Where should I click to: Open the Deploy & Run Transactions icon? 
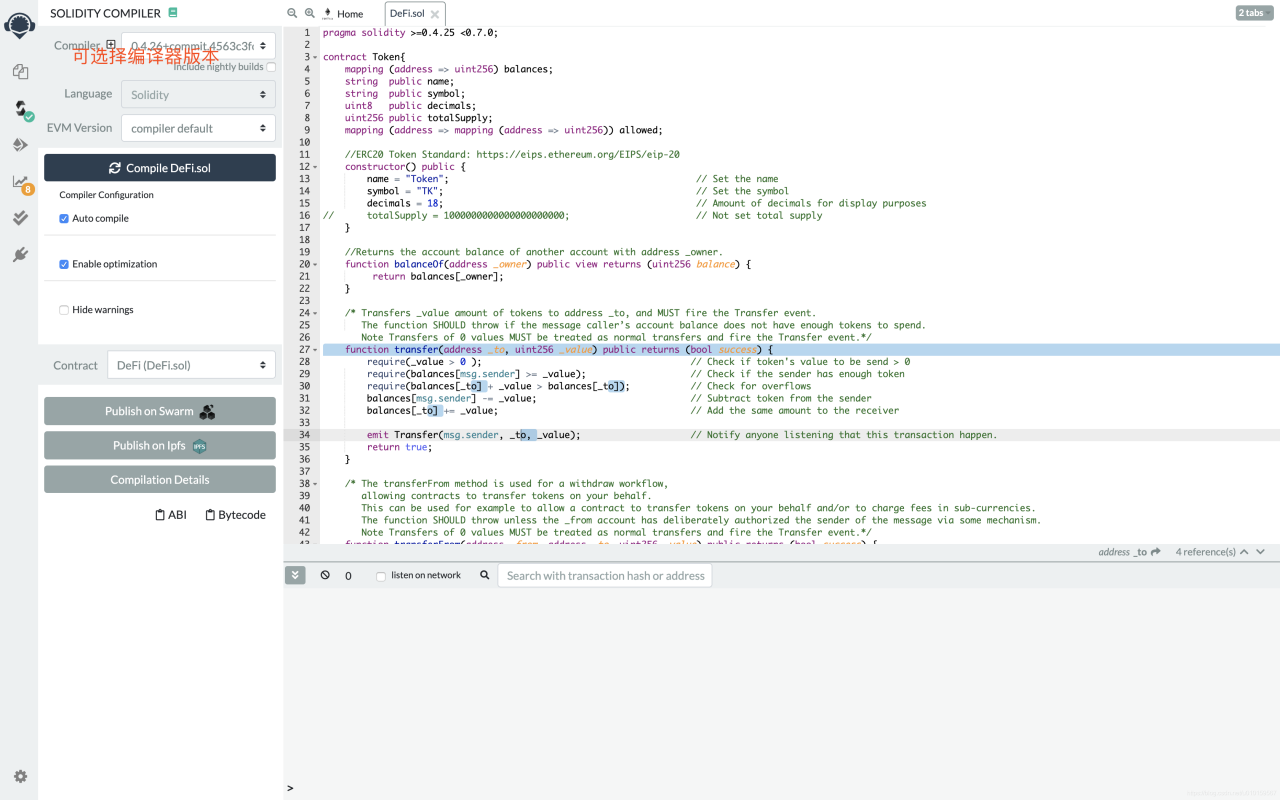coord(20,145)
